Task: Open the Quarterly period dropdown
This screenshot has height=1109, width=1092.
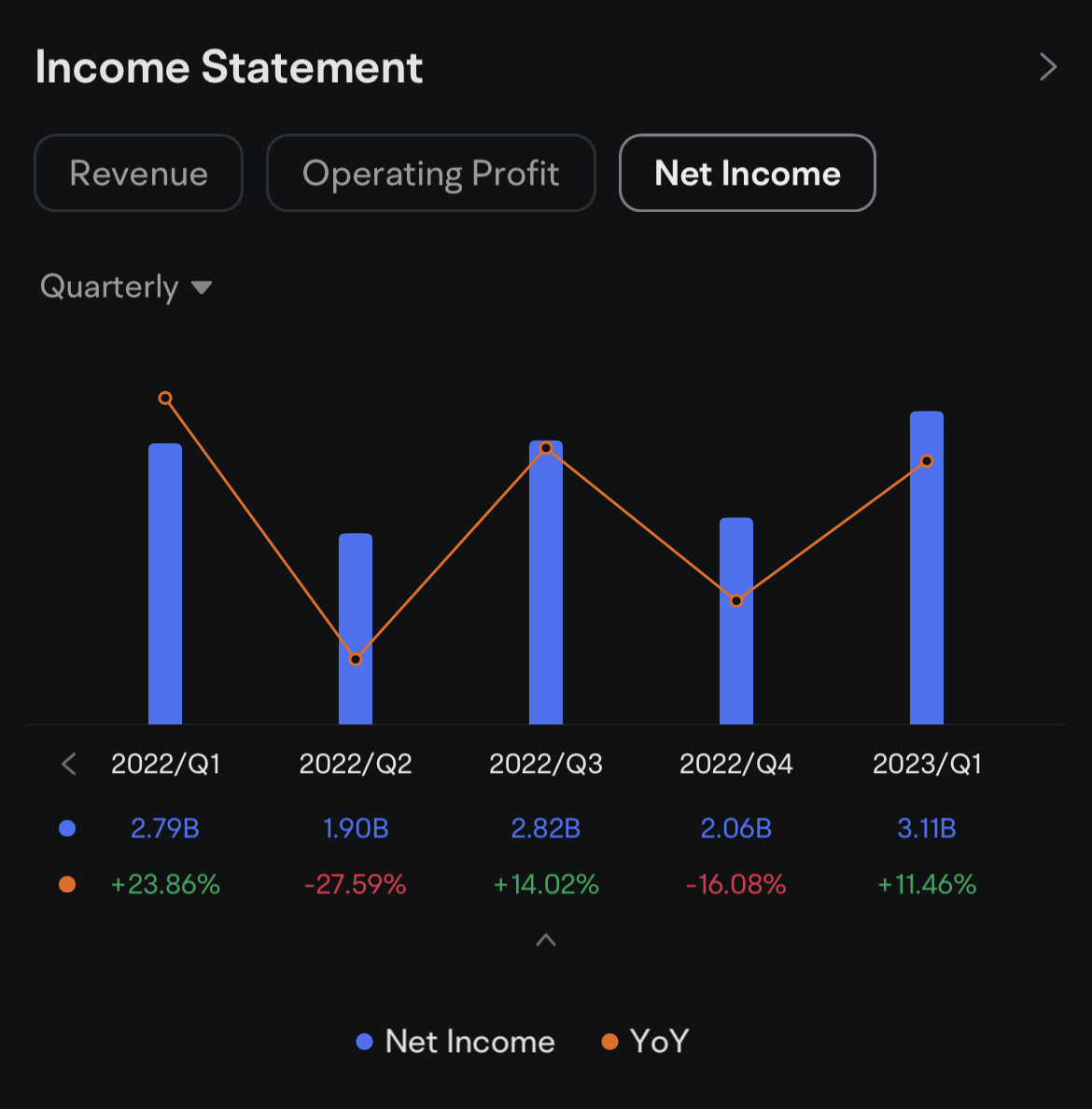Action: tap(126, 287)
